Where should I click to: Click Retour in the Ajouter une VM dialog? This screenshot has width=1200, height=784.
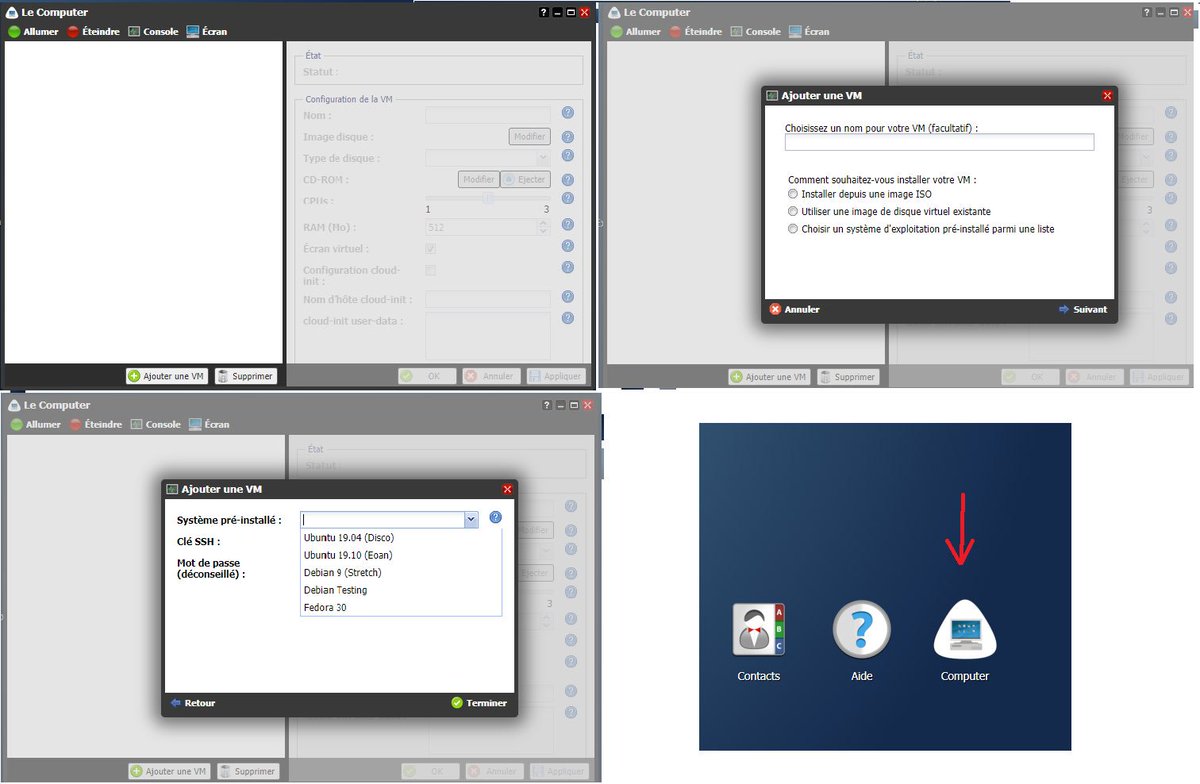tap(193, 703)
